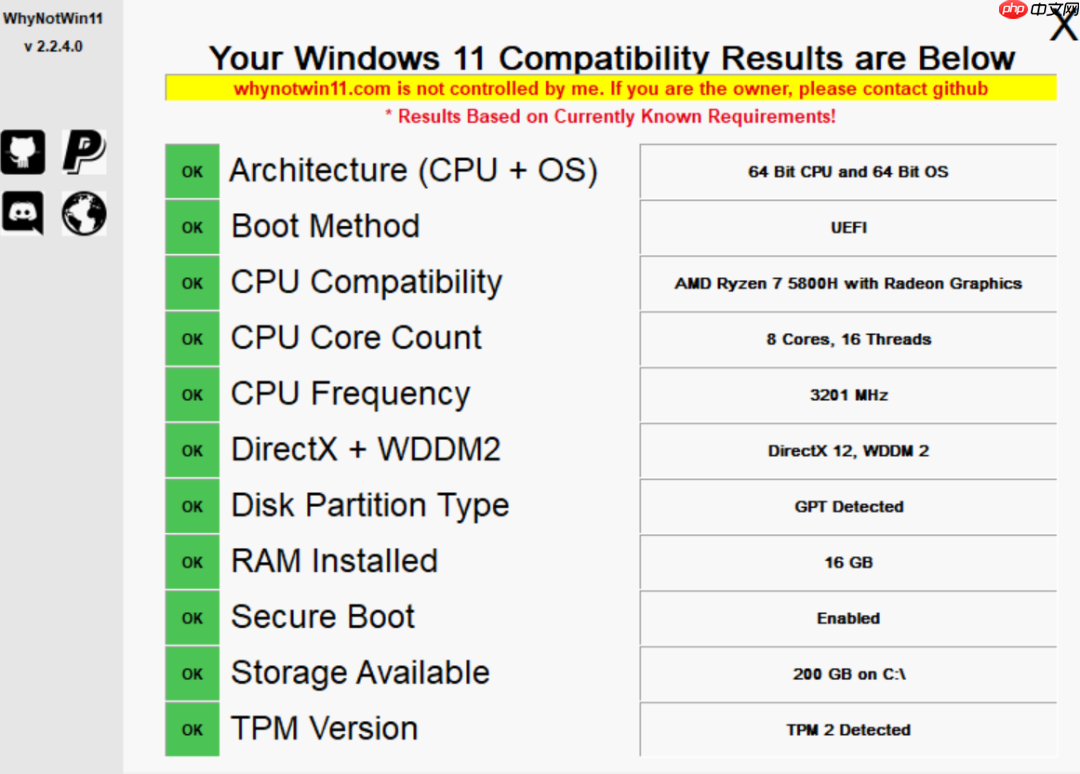Screen dimensions: 1080x774
Task: Click the UEFI result value
Action: pos(848,227)
